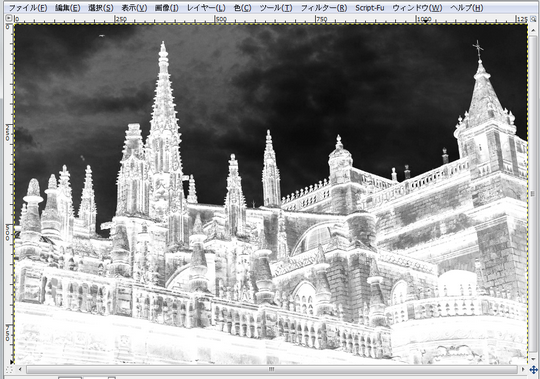540x379 pixels.
Task: Open the 選択(S) menu
Action: (x=101, y=8)
